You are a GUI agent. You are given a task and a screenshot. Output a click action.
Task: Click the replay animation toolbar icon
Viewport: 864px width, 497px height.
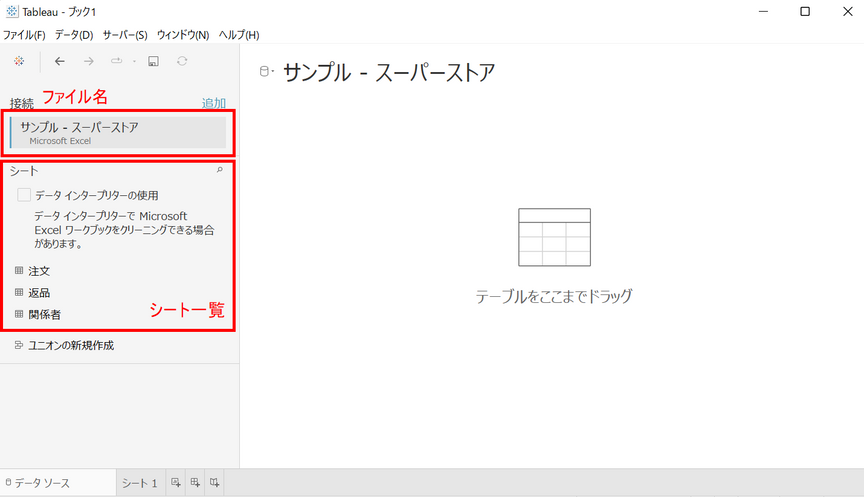(x=116, y=61)
